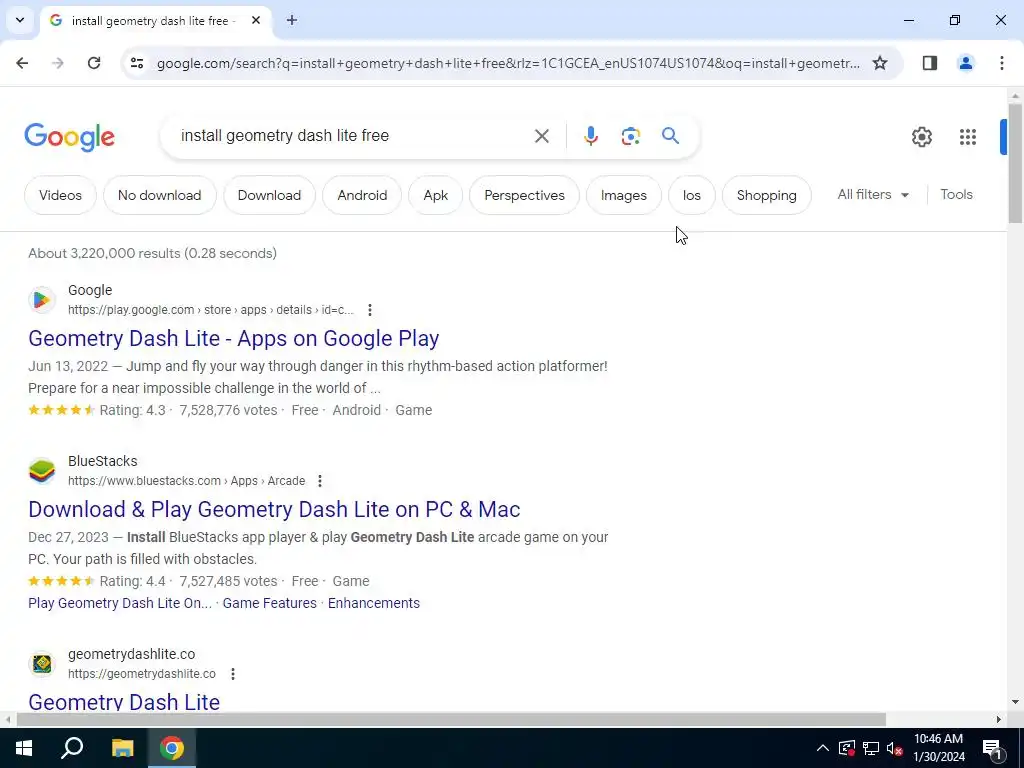Select the Apk filter chip
The width and height of the screenshot is (1024, 768).
pyautogui.click(x=436, y=195)
